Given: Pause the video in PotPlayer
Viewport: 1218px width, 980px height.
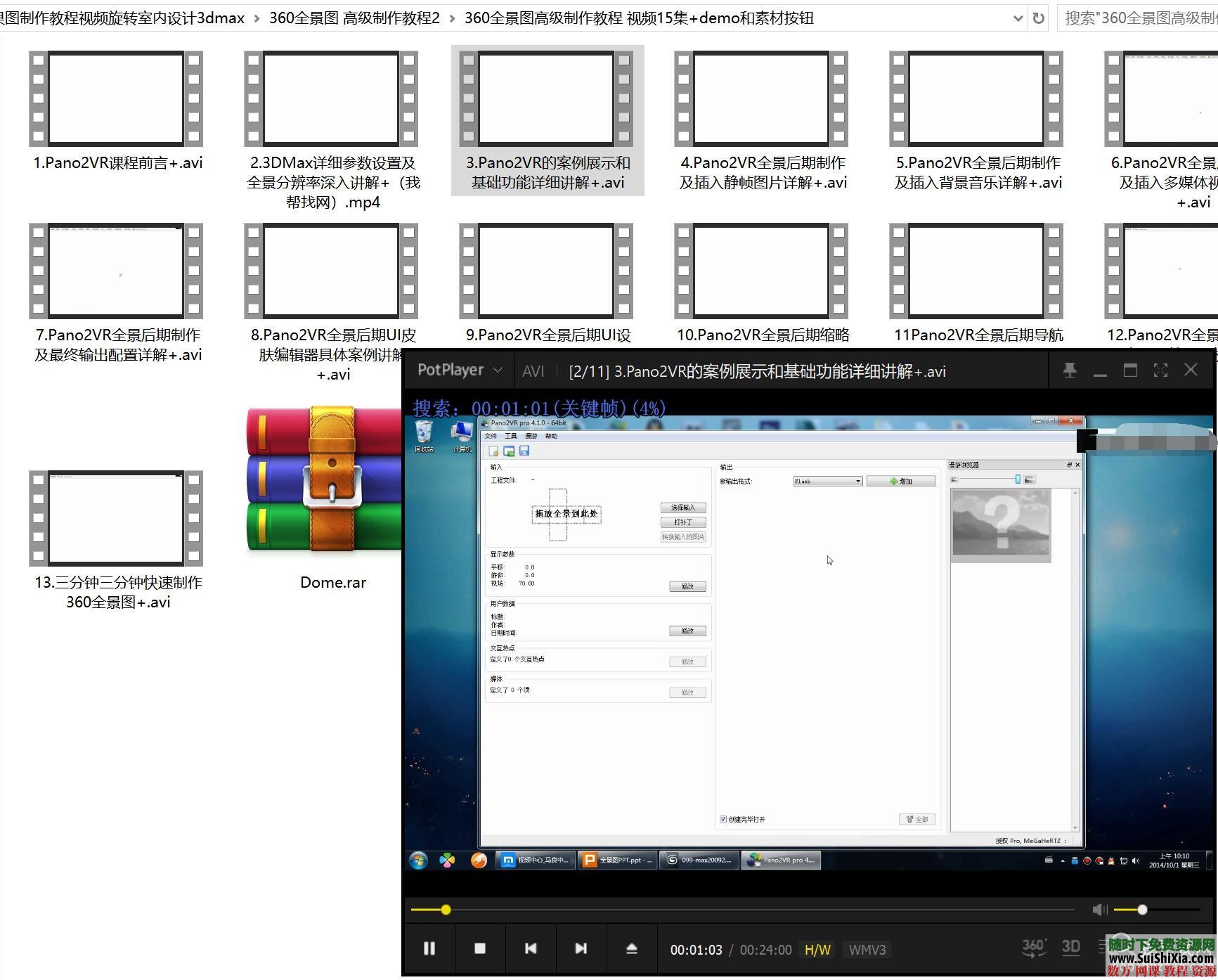Looking at the screenshot, I should pos(429,949).
